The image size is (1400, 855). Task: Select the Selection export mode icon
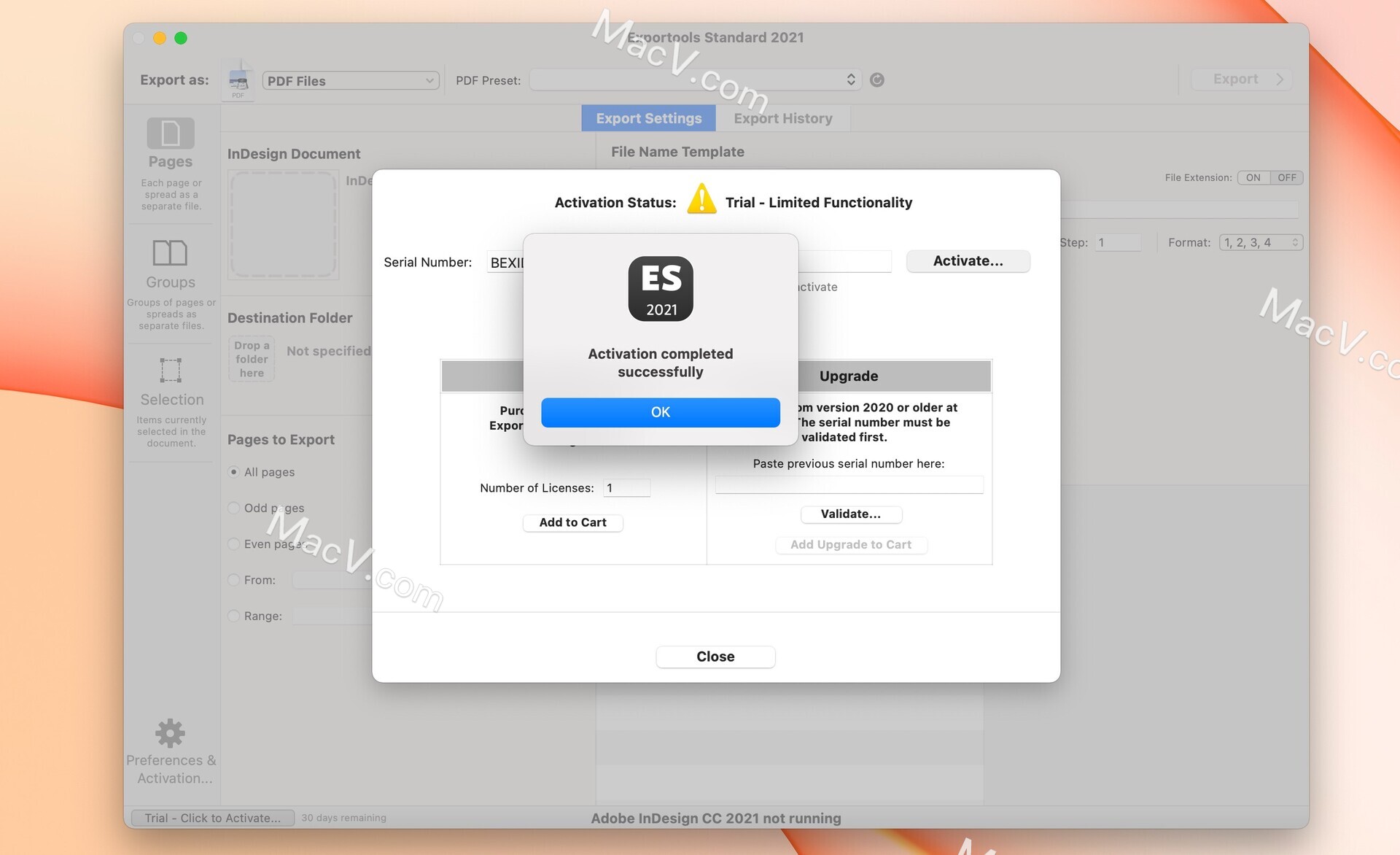pos(171,371)
